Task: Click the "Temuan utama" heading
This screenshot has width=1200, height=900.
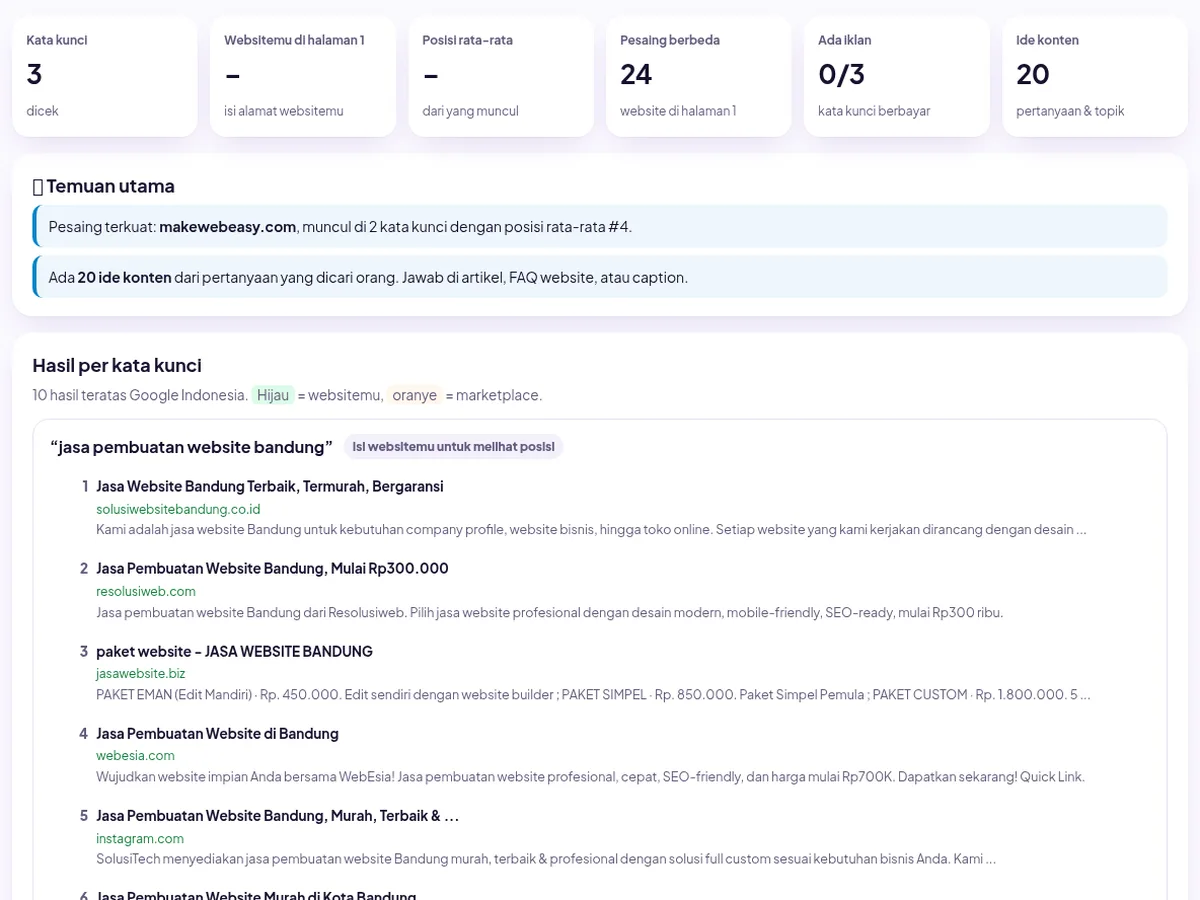Action: (x=104, y=186)
